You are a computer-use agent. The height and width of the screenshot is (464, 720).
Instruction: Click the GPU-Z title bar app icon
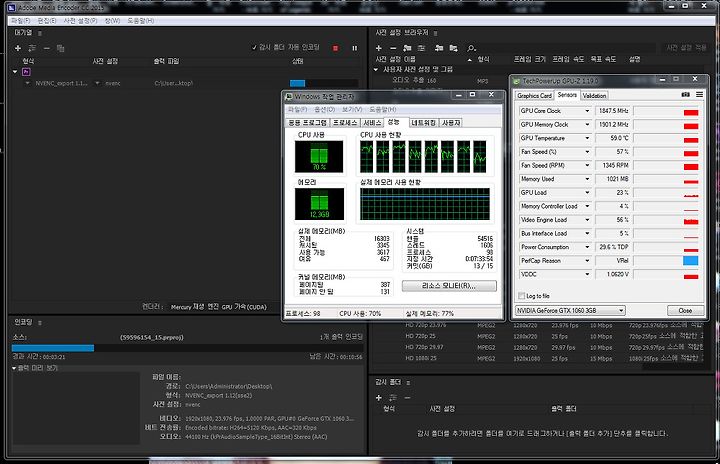[x=517, y=81]
